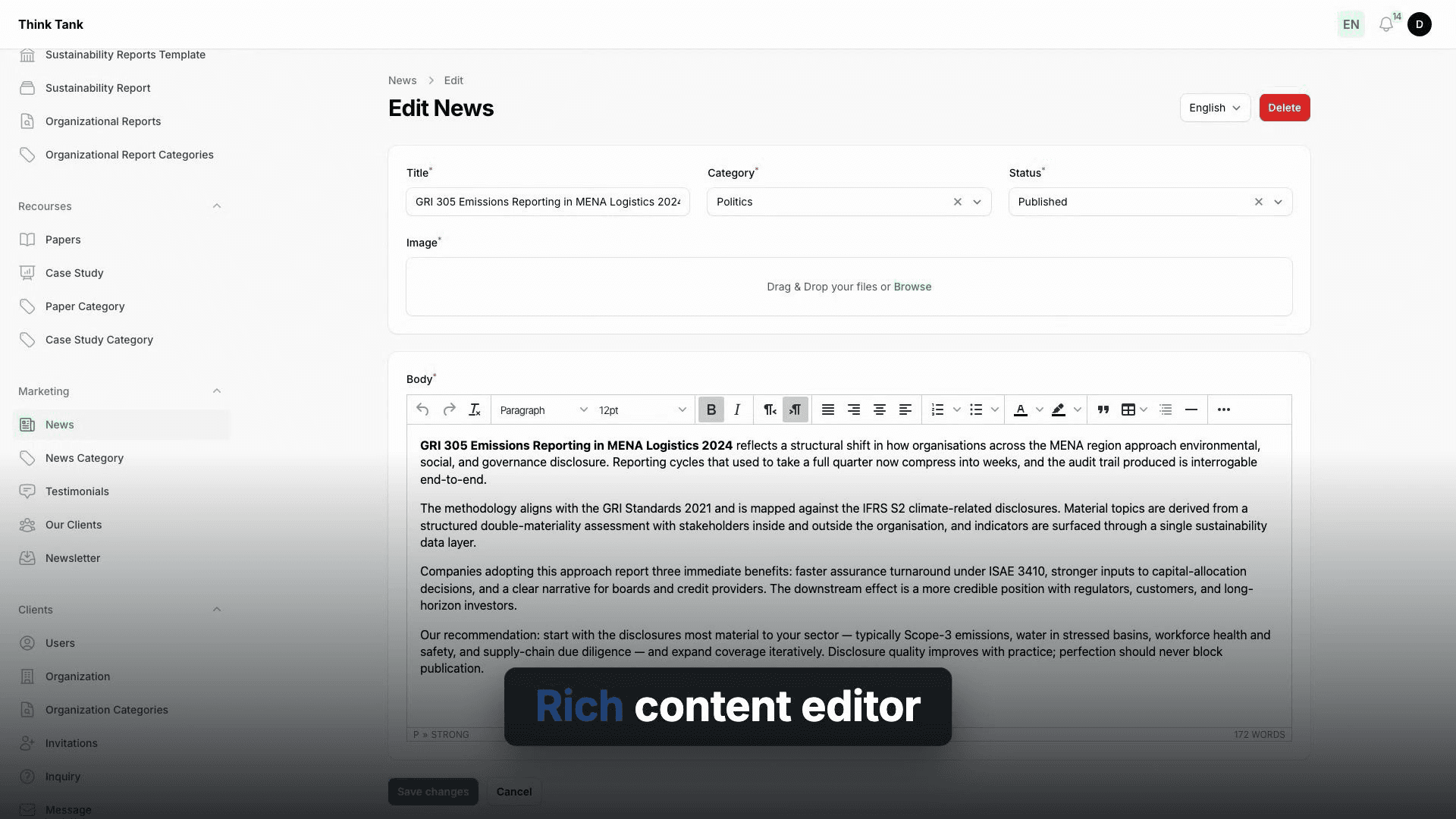The width and height of the screenshot is (1456, 819).
Task: Browse for an image file
Action: (x=912, y=287)
